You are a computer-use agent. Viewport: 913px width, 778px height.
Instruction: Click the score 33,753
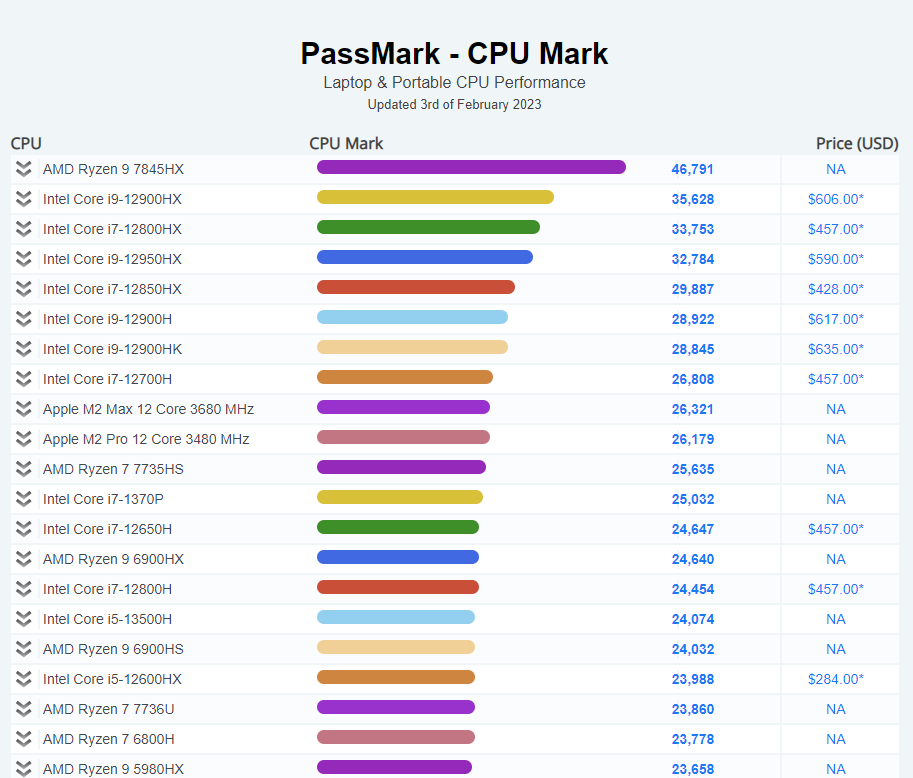(x=692, y=229)
